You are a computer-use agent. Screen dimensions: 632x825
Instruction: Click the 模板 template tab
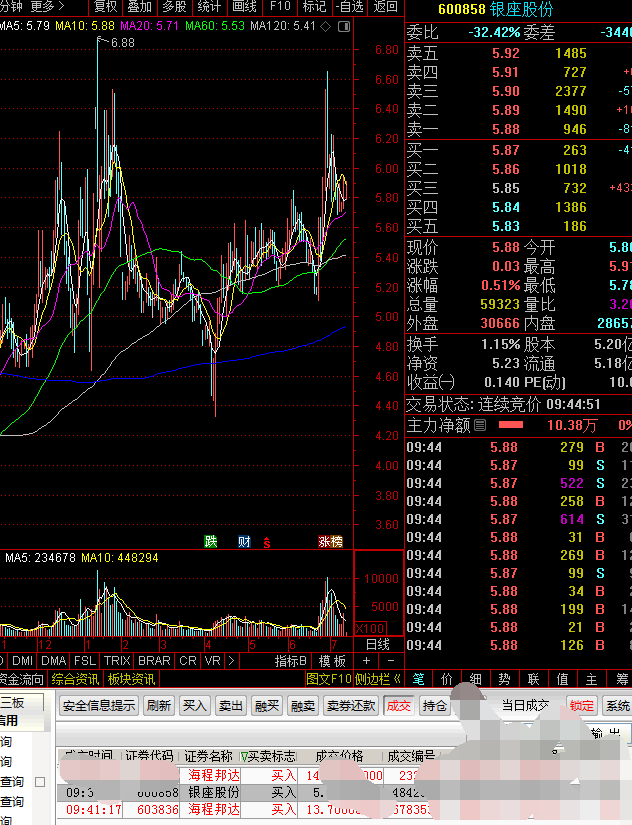pyautogui.click(x=332, y=660)
